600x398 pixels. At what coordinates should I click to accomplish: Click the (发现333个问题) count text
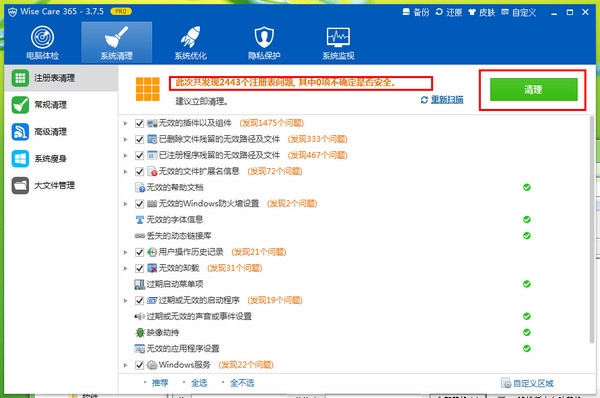coord(318,139)
